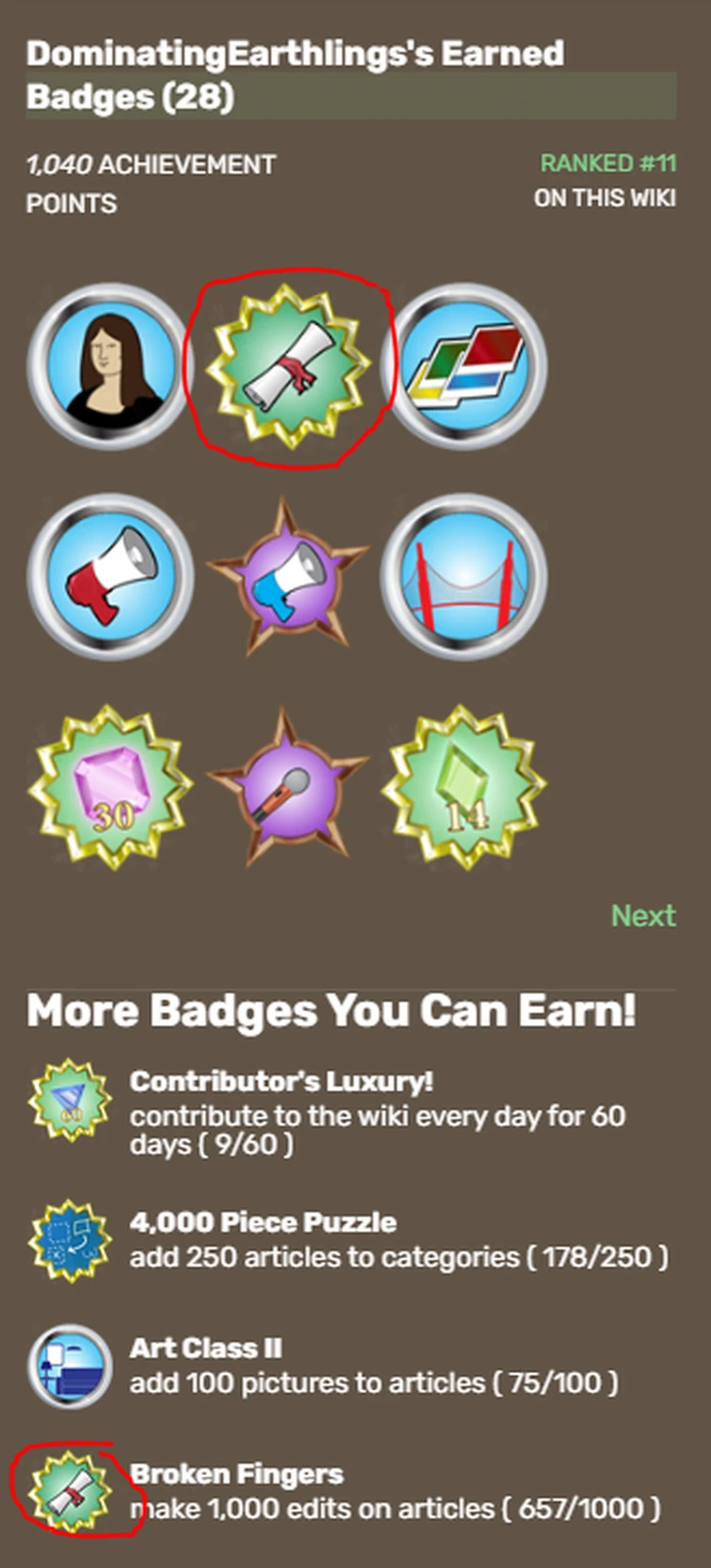Open the purple star microphone badge
711x1568 pixels.
coord(288,788)
